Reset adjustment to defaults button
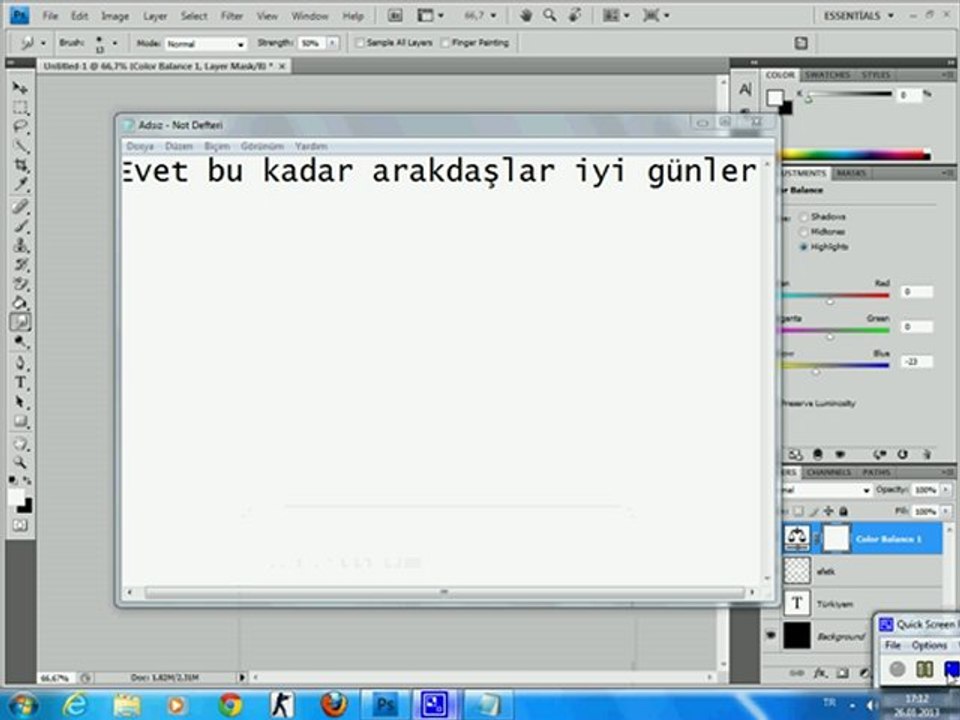Screen dimensions: 960x720 [x=902, y=454]
